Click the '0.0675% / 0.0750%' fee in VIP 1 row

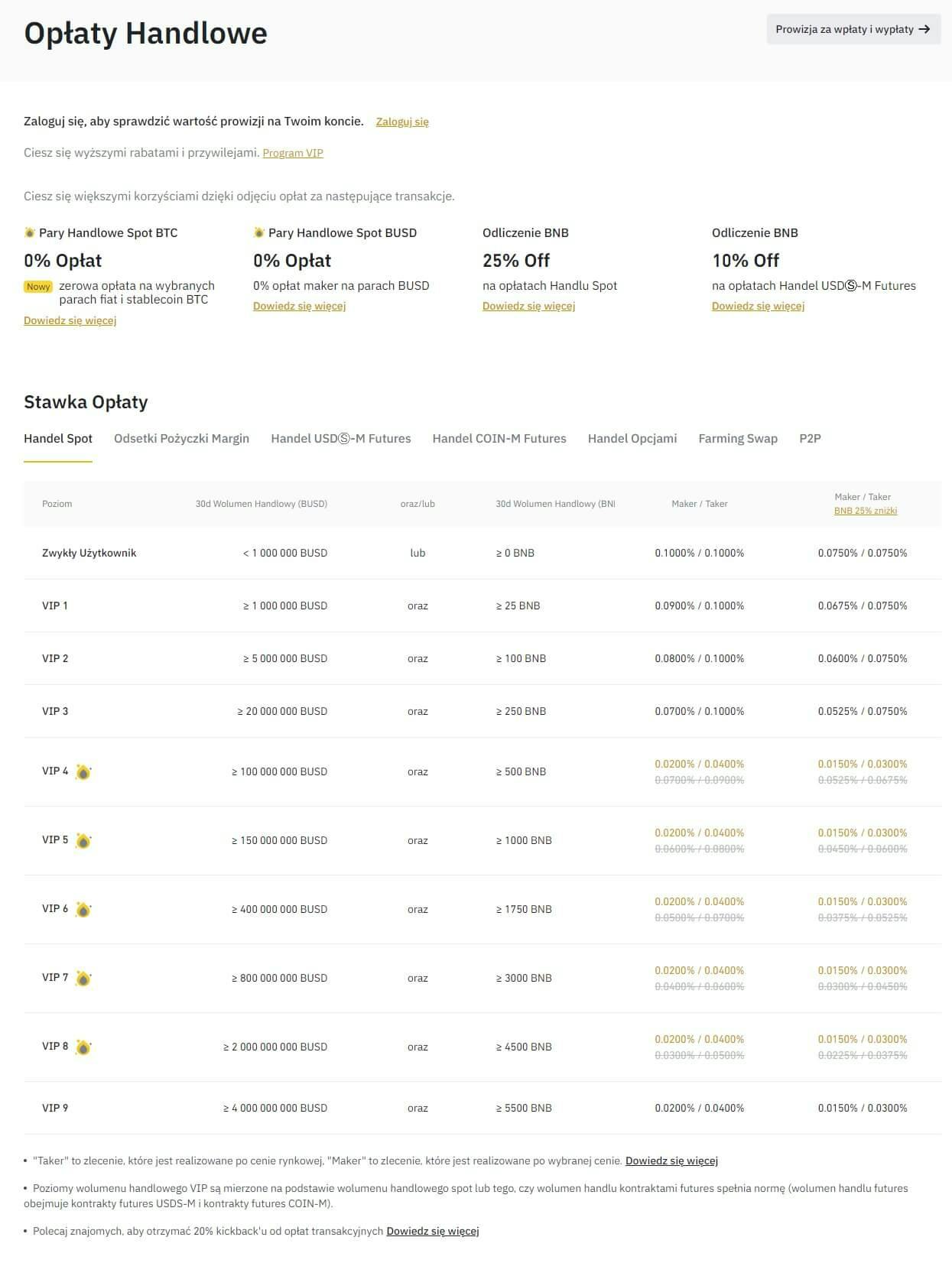863,606
